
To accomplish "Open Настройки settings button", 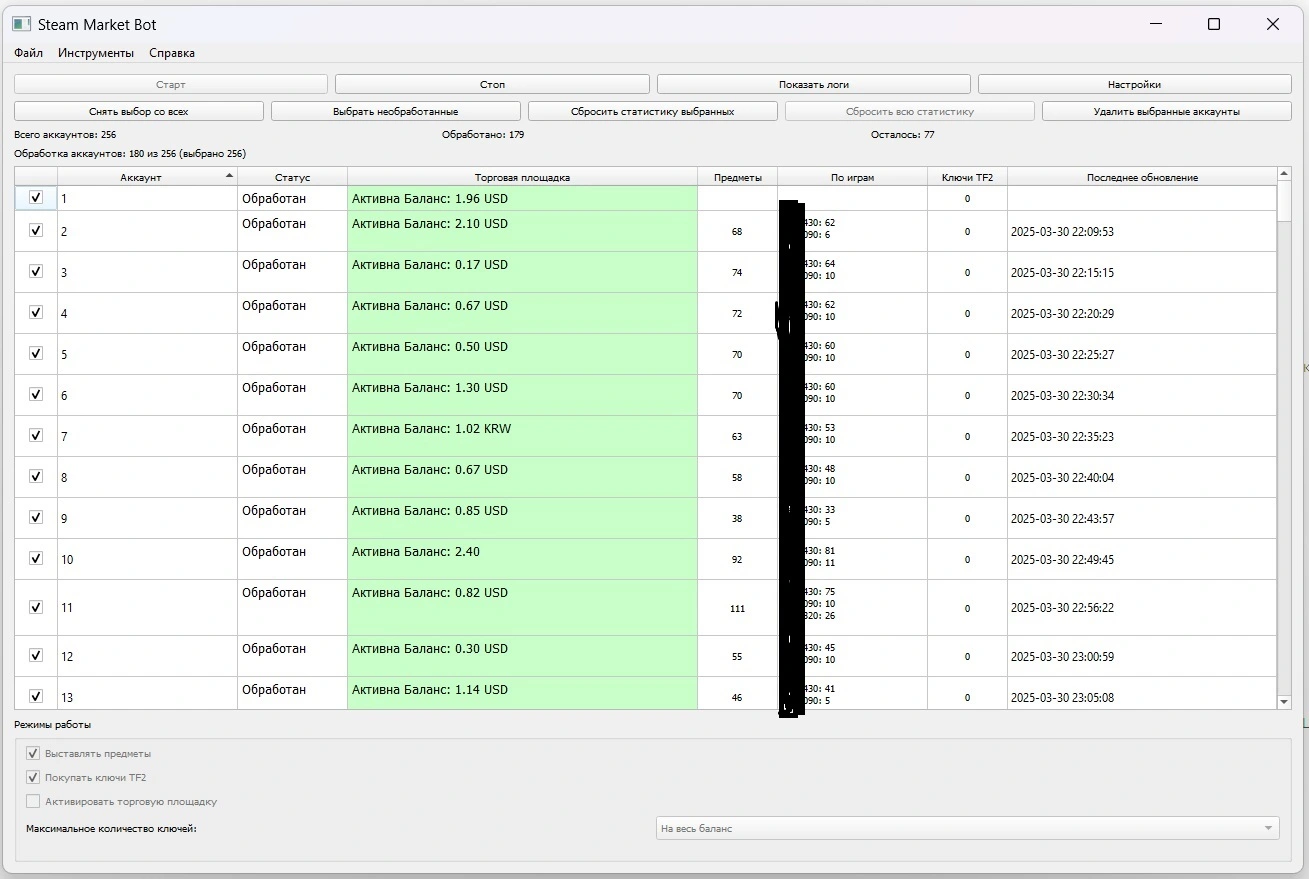I will point(1135,85).
